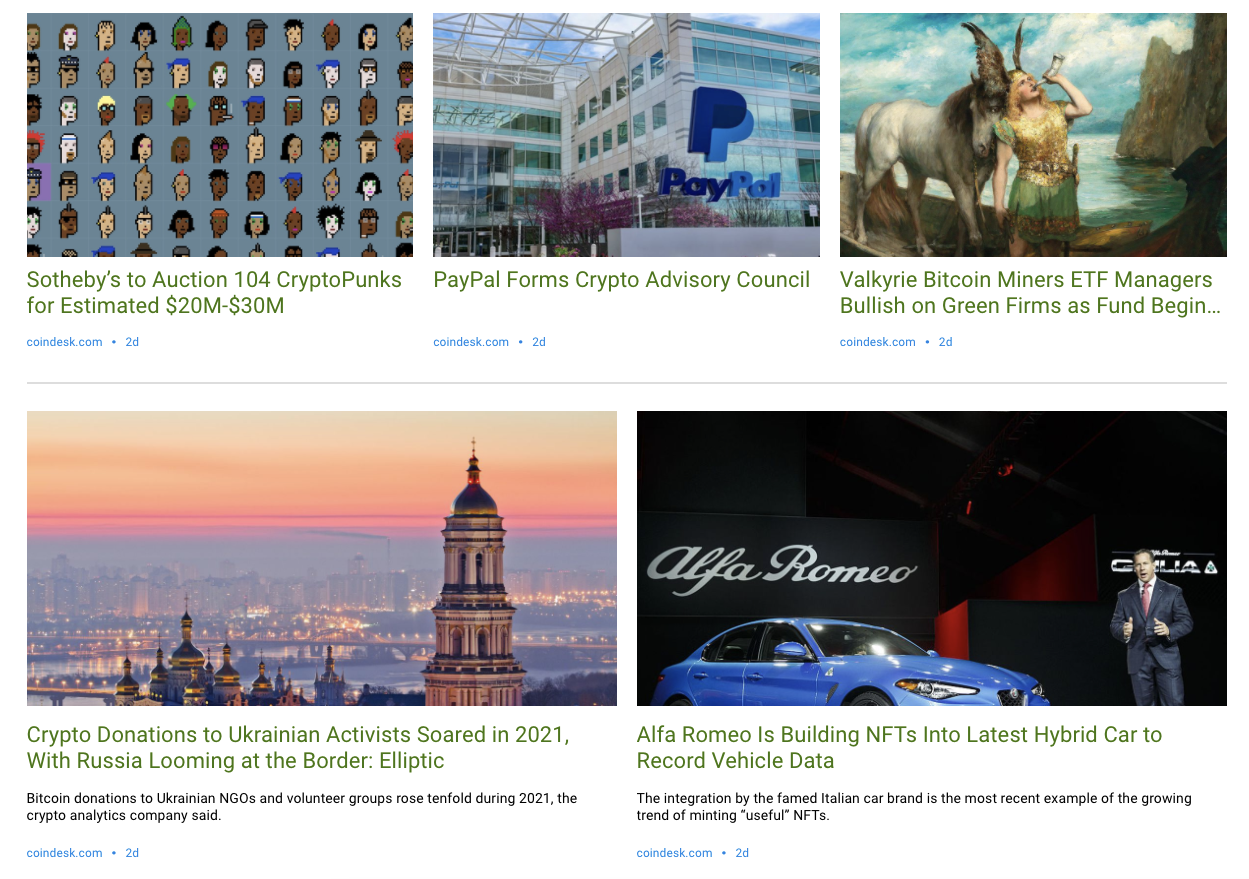Screen dimensions: 1249x879
Task: Click coindesk.com source under Valkyrie article
Action: pos(878,342)
